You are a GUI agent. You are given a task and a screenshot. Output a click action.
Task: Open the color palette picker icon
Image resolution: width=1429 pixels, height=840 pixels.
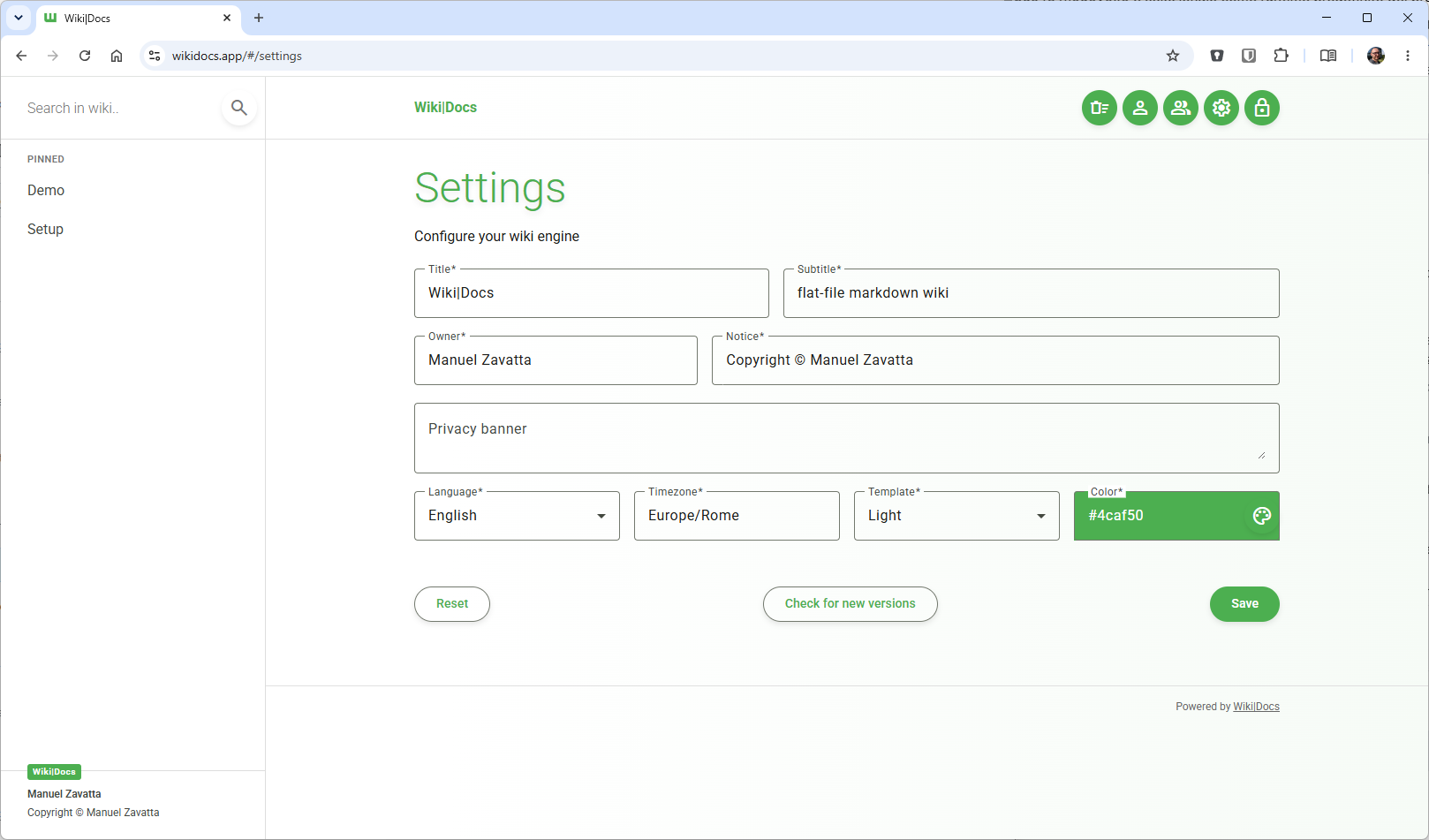[x=1262, y=516]
